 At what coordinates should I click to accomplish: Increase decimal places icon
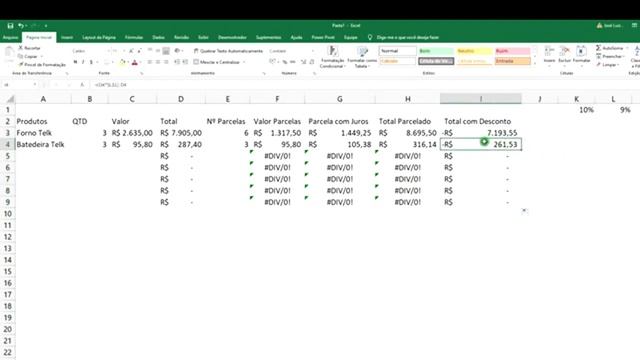point(303,62)
